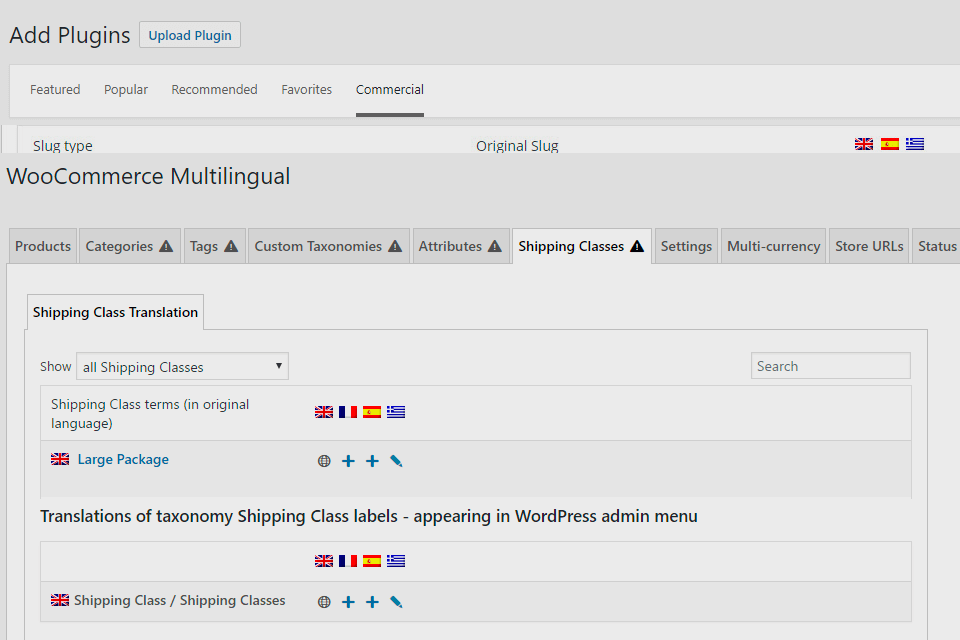Click French flag in Shipping Class terms header
The image size is (960, 640).
(x=348, y=412)
